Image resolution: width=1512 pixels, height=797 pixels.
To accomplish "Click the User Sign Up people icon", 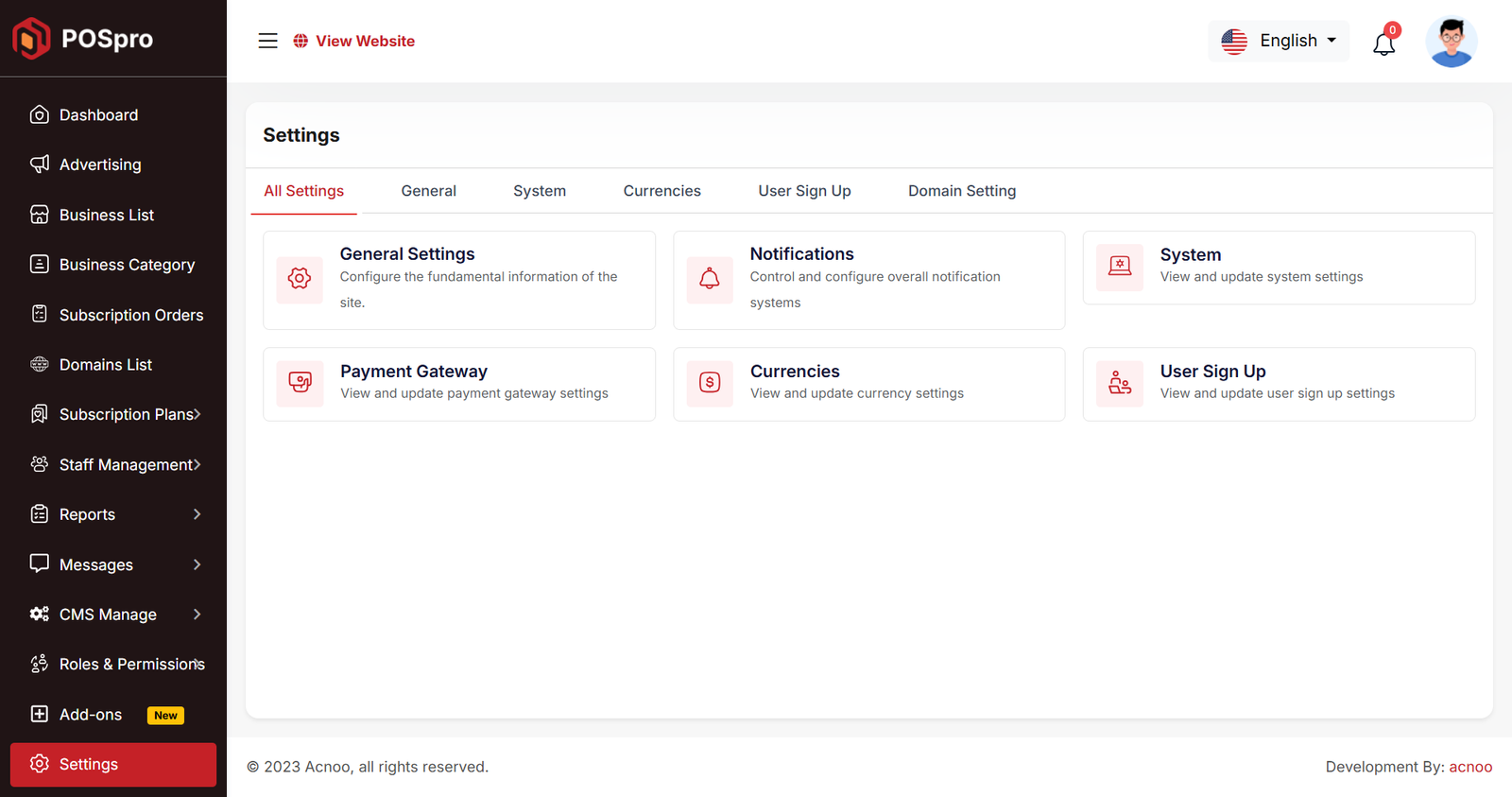I will click(x=1120, y=383).
